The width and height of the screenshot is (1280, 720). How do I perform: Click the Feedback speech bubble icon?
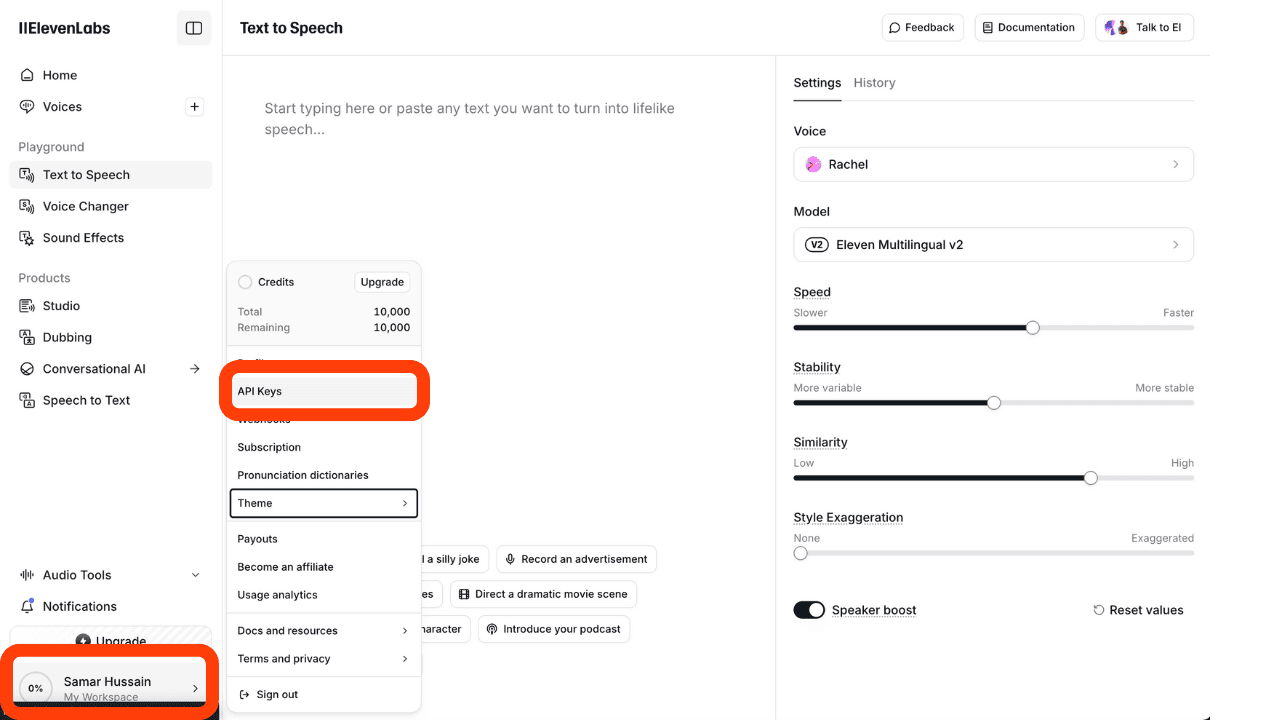click(895, 28)
